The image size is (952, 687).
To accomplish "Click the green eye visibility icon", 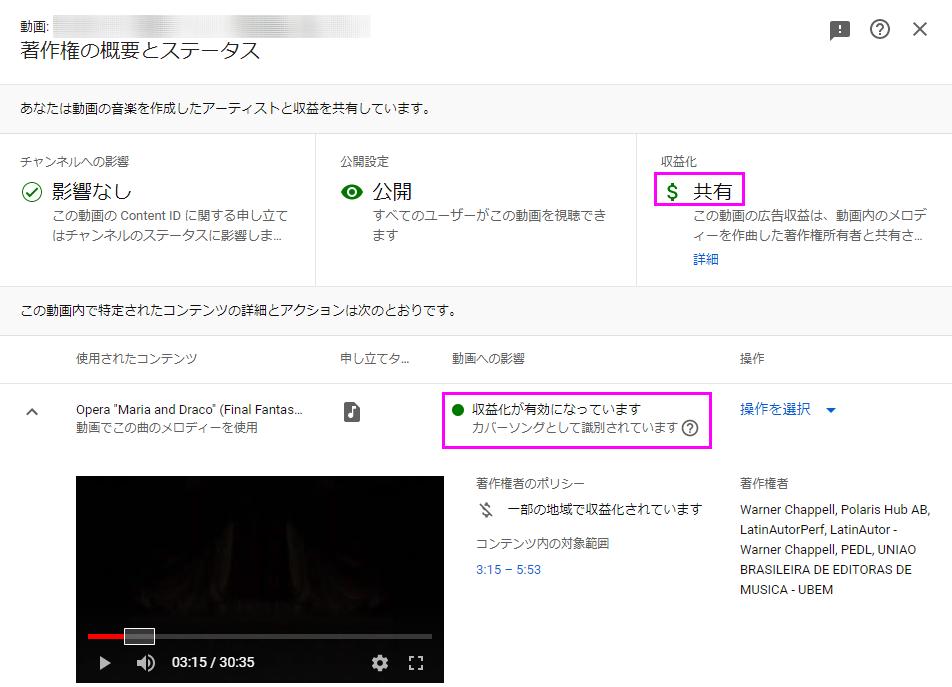I will [x=352, y=191].
